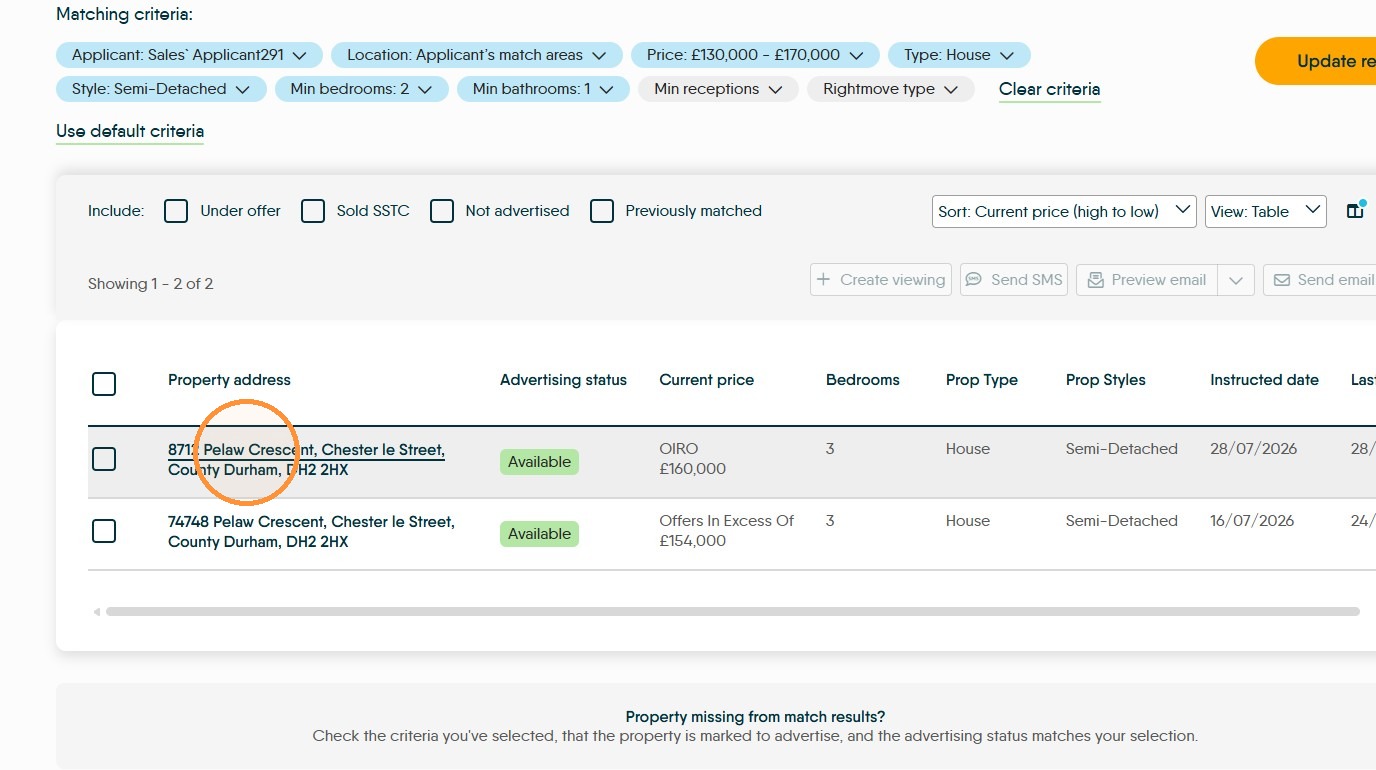The width and height of the screenshot is (1376, 770).
Task: Click the Instructed date column header
Action: click(1264, 380)
